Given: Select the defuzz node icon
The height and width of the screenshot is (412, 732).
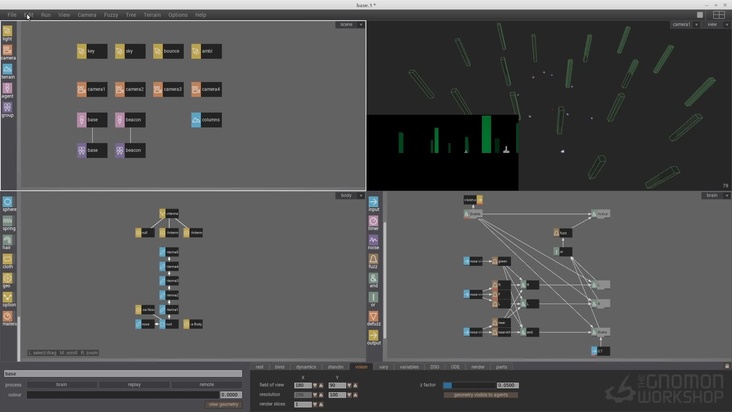Looking at the screenshot, I should coord(373,316).
